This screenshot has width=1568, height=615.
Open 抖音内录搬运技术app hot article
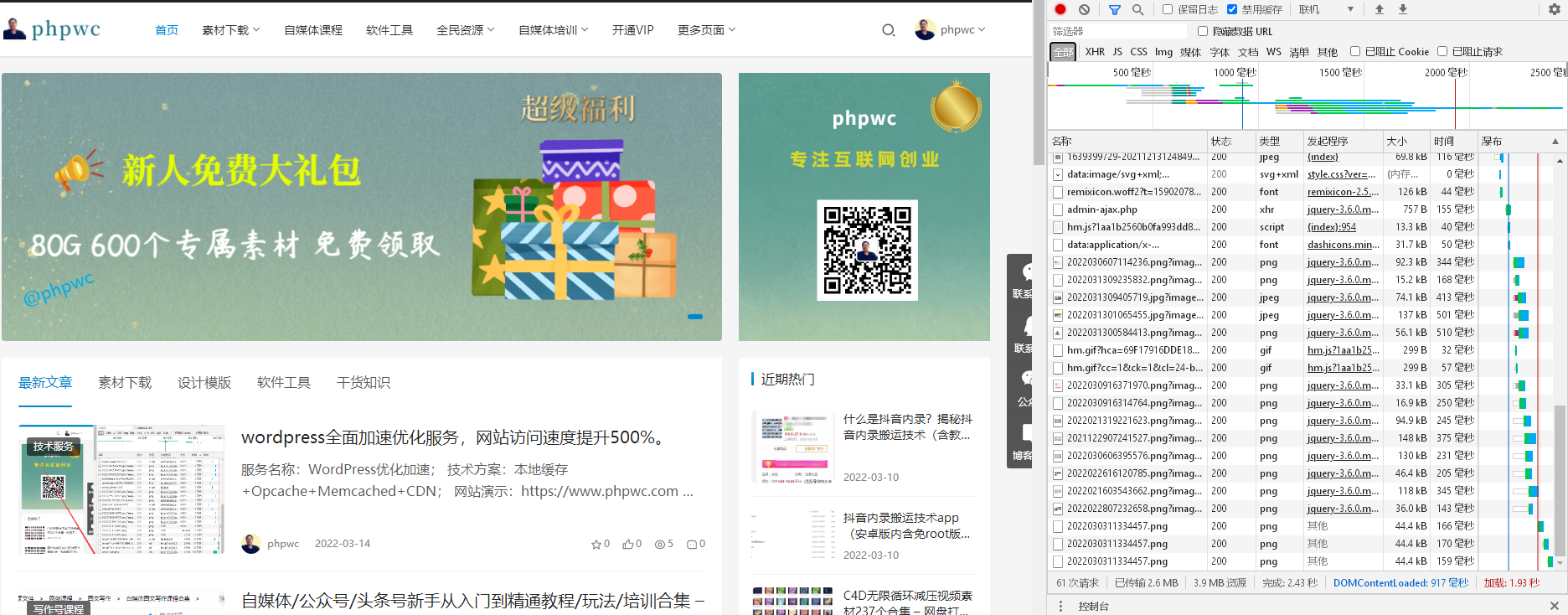(906, 525)
